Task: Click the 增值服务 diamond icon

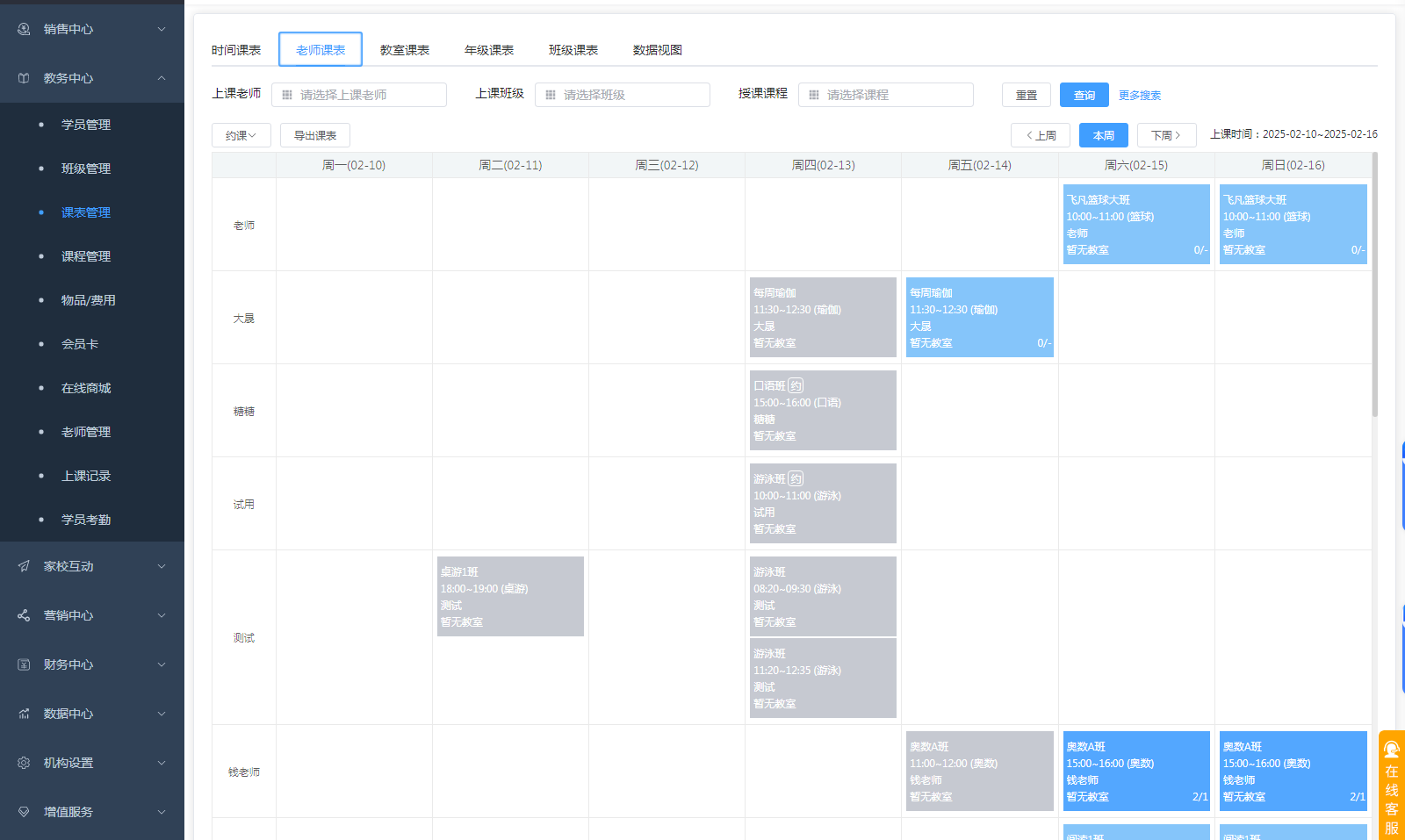Action: click(x=24, y=812)
